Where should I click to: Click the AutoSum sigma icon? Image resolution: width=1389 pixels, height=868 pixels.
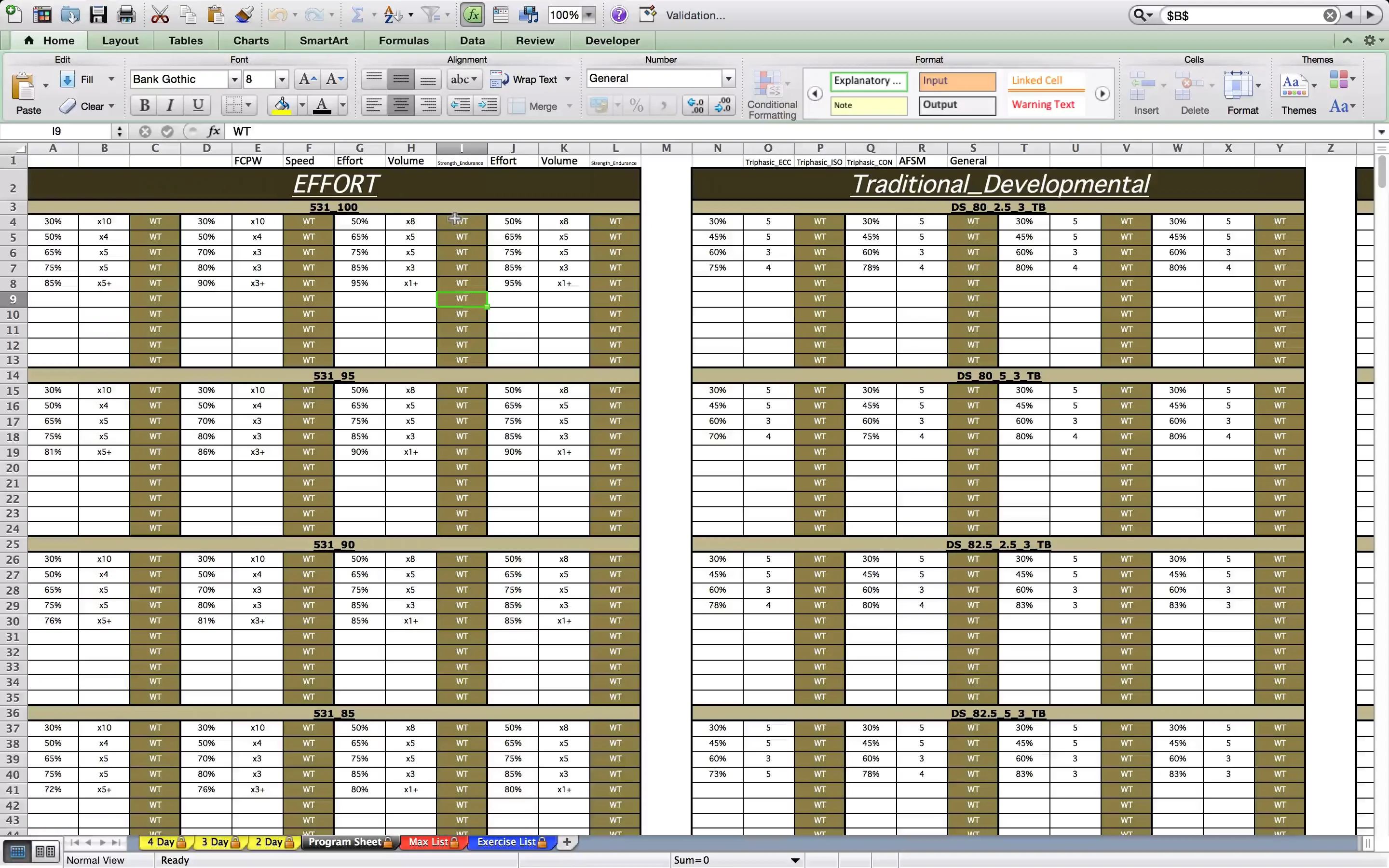click(357, 15)
